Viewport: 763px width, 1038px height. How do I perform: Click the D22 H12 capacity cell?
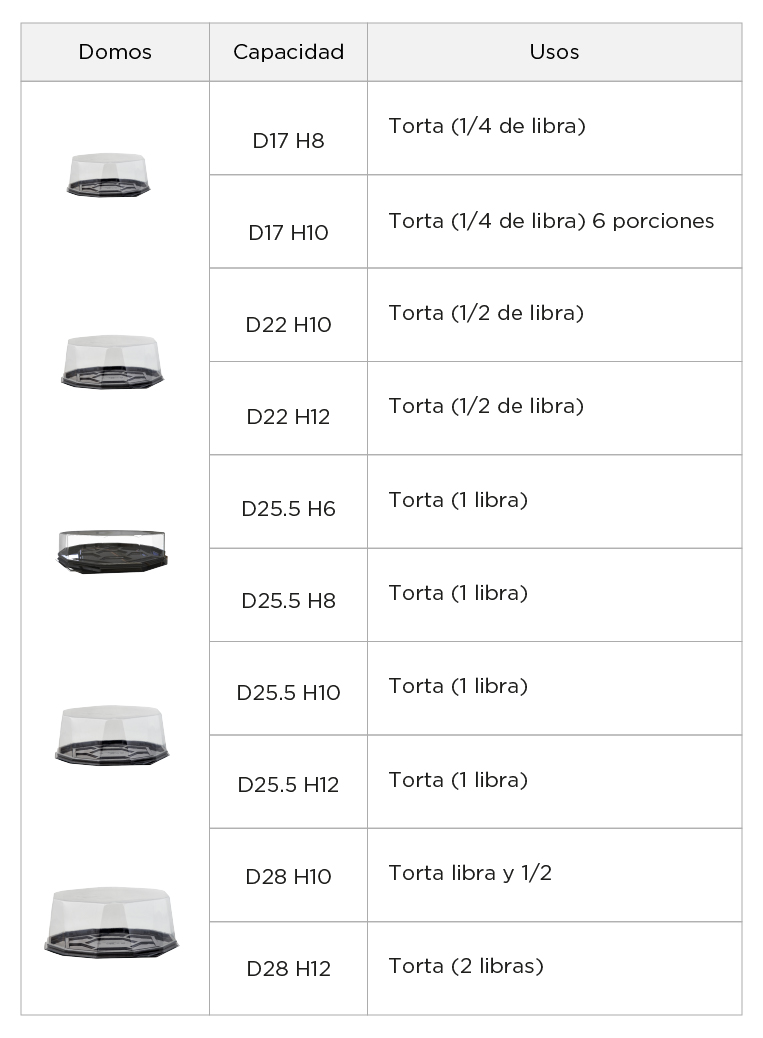point(289,408)
